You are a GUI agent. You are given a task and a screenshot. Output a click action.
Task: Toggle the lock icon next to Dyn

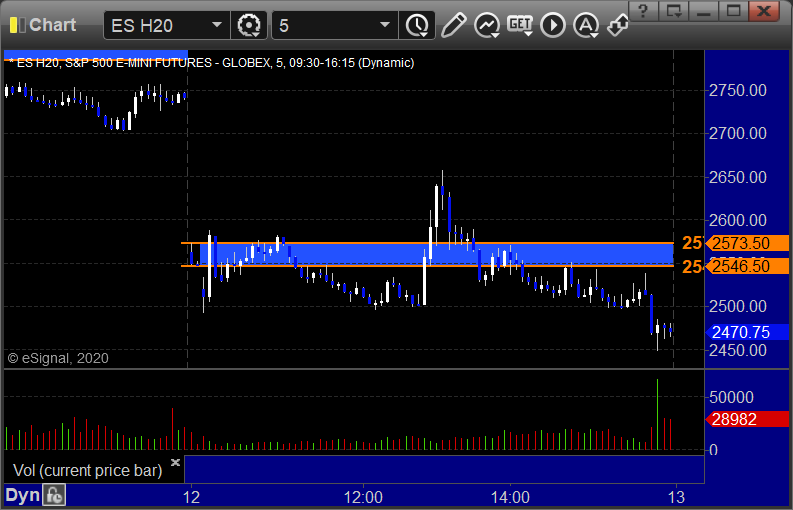pyautogui.click(x=54, y=495)
